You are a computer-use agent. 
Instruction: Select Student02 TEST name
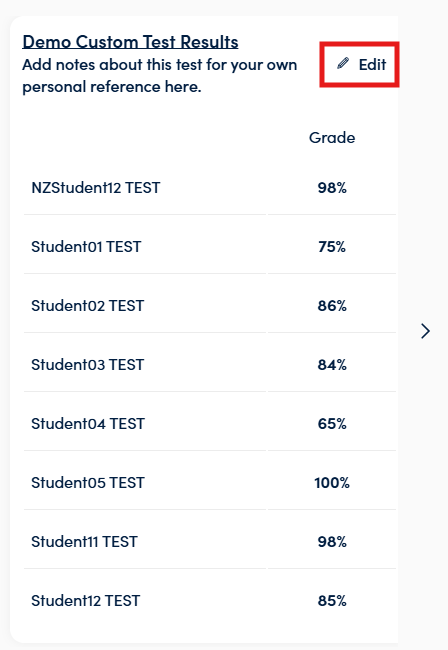point(87,306)
